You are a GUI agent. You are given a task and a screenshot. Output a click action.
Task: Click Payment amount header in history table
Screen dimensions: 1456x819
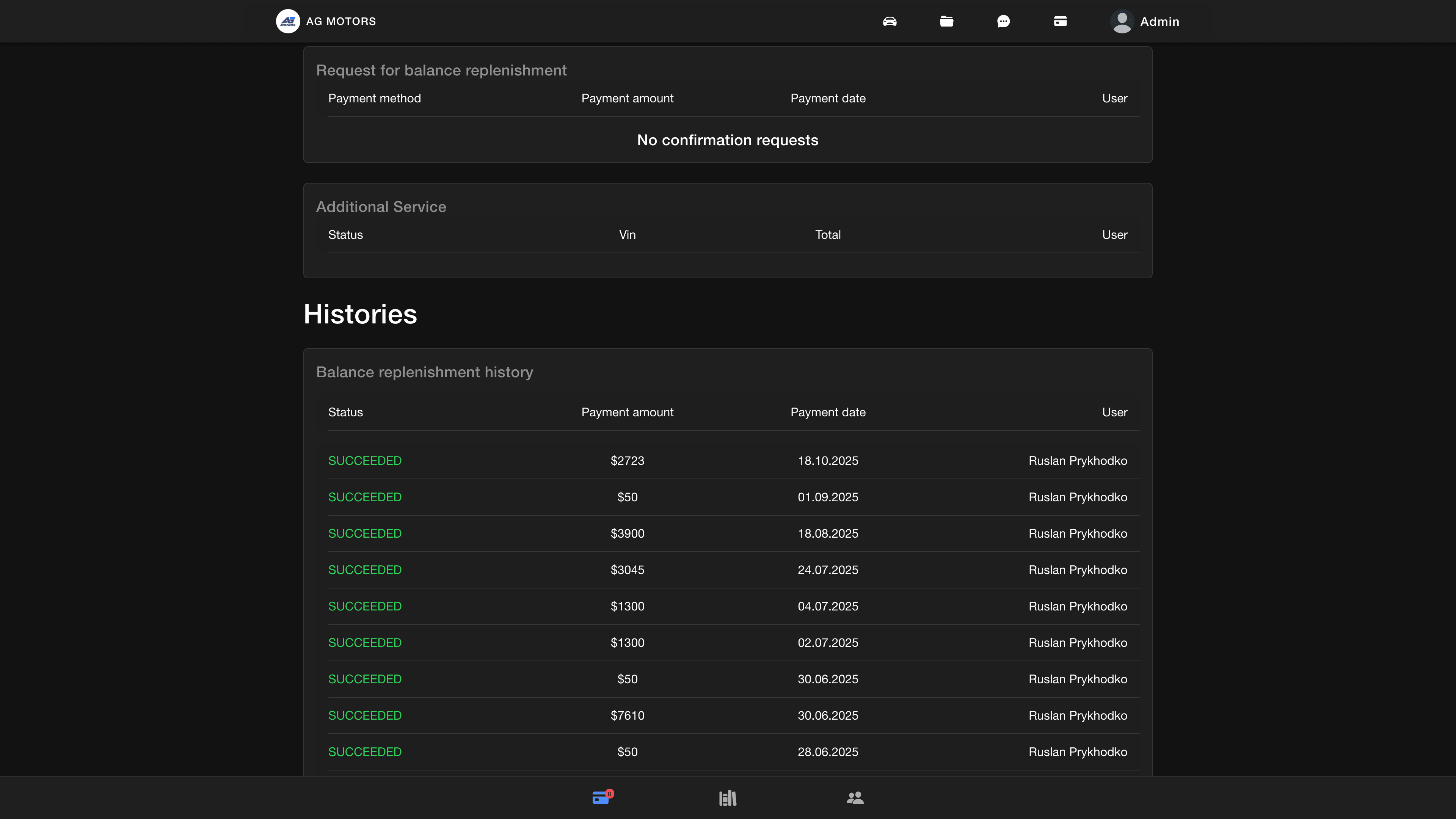628,412
